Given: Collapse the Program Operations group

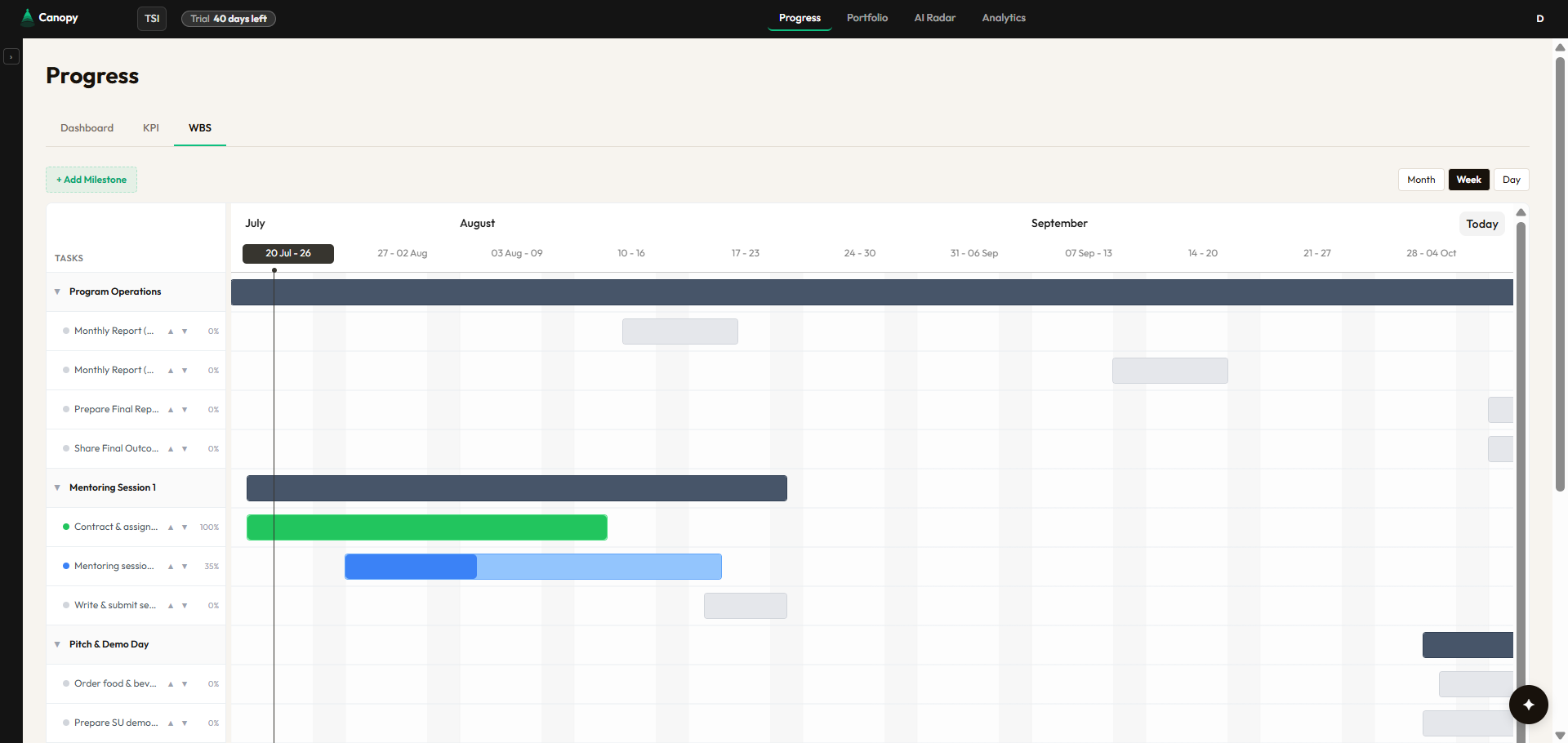Looking at the screenshot, I should (x=57, y=291).
